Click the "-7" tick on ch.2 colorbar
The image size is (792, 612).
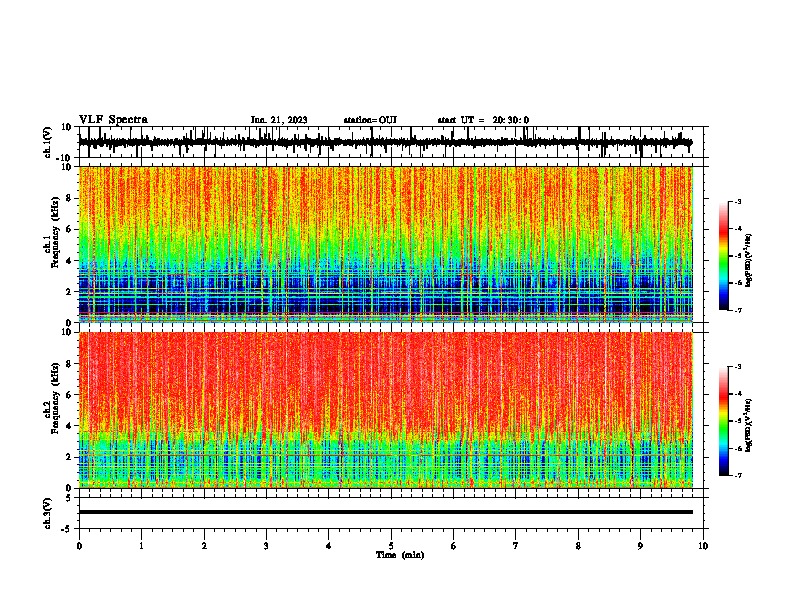pos(738,475)
